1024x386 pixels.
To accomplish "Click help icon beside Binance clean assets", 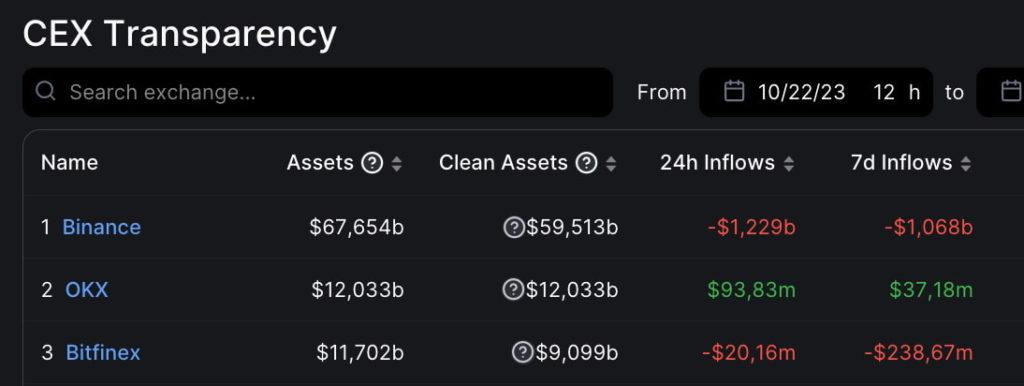I will point(514,227).
